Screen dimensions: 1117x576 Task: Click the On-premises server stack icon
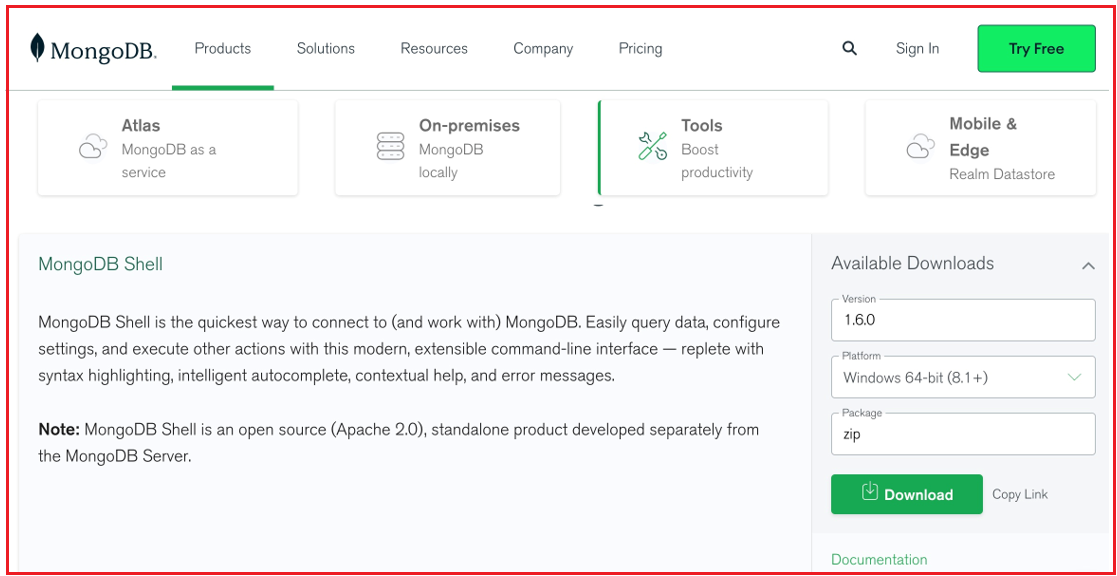click(x=390, y=146)
